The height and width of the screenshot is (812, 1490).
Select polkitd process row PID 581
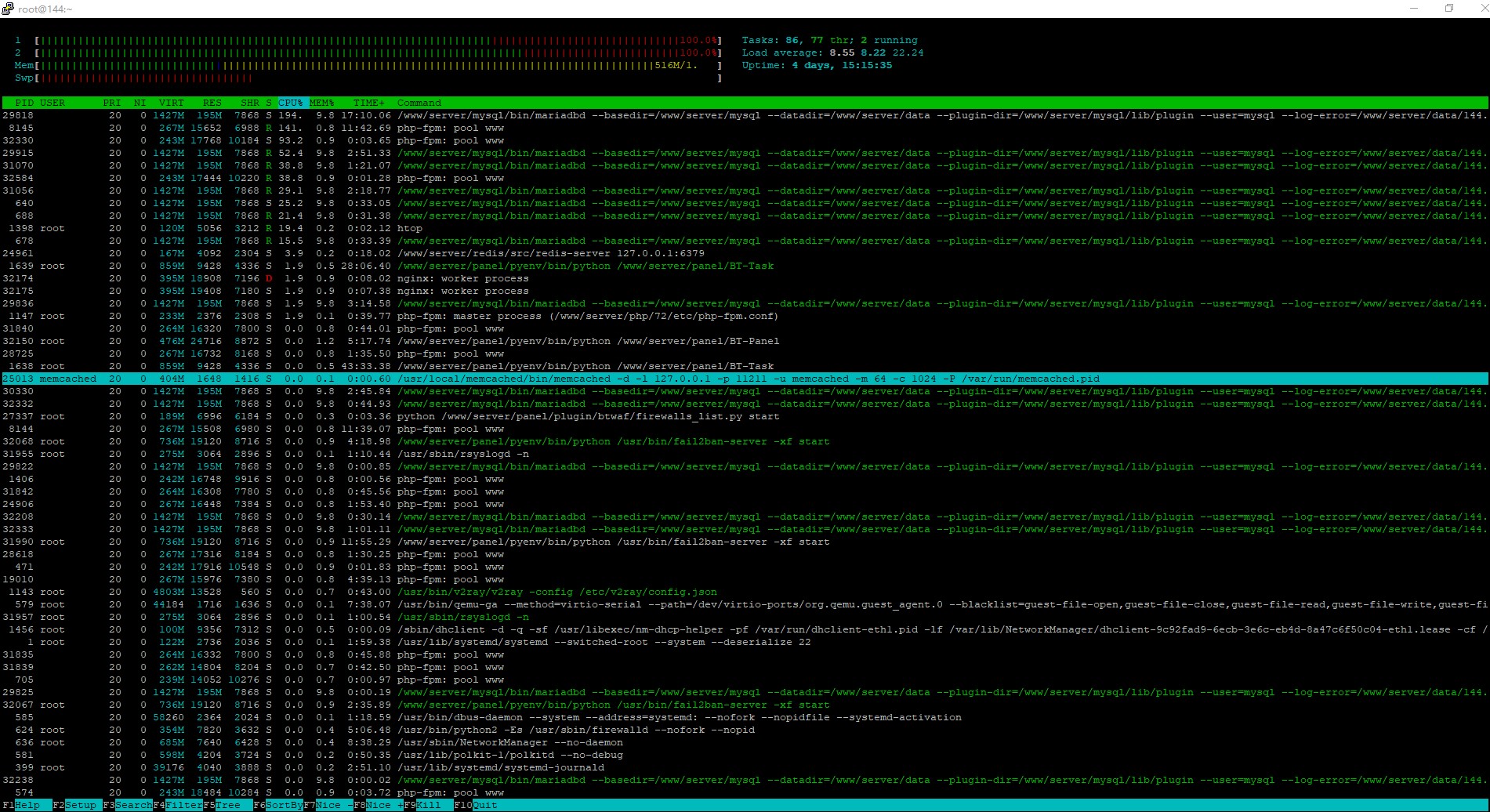pos(745,755)
